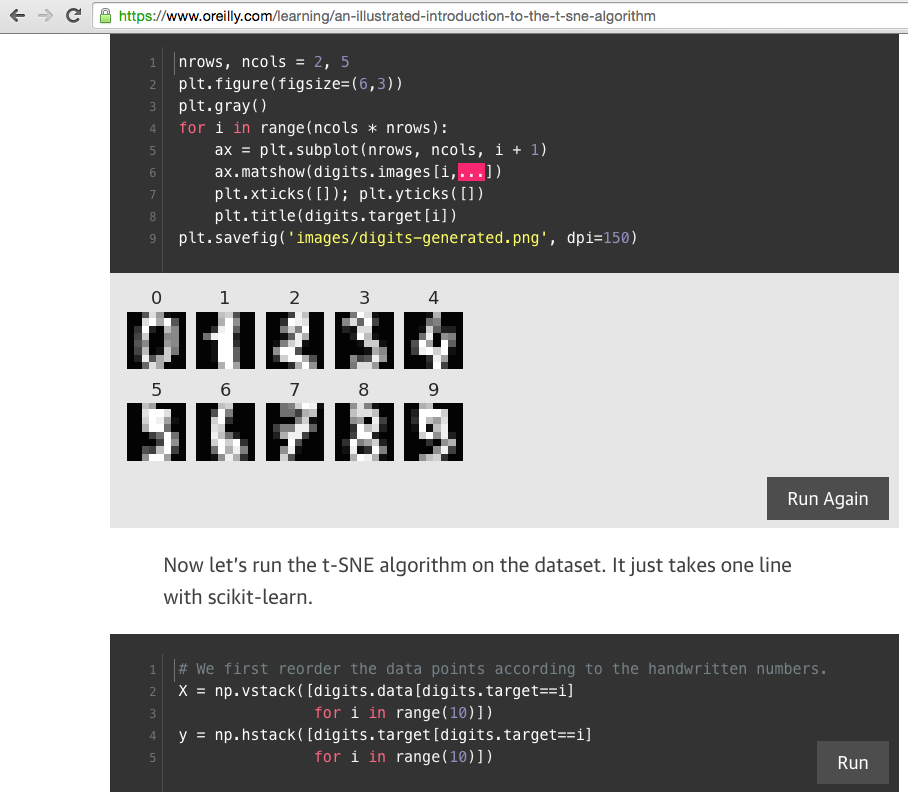Click the Run button in second code cell

852,762
